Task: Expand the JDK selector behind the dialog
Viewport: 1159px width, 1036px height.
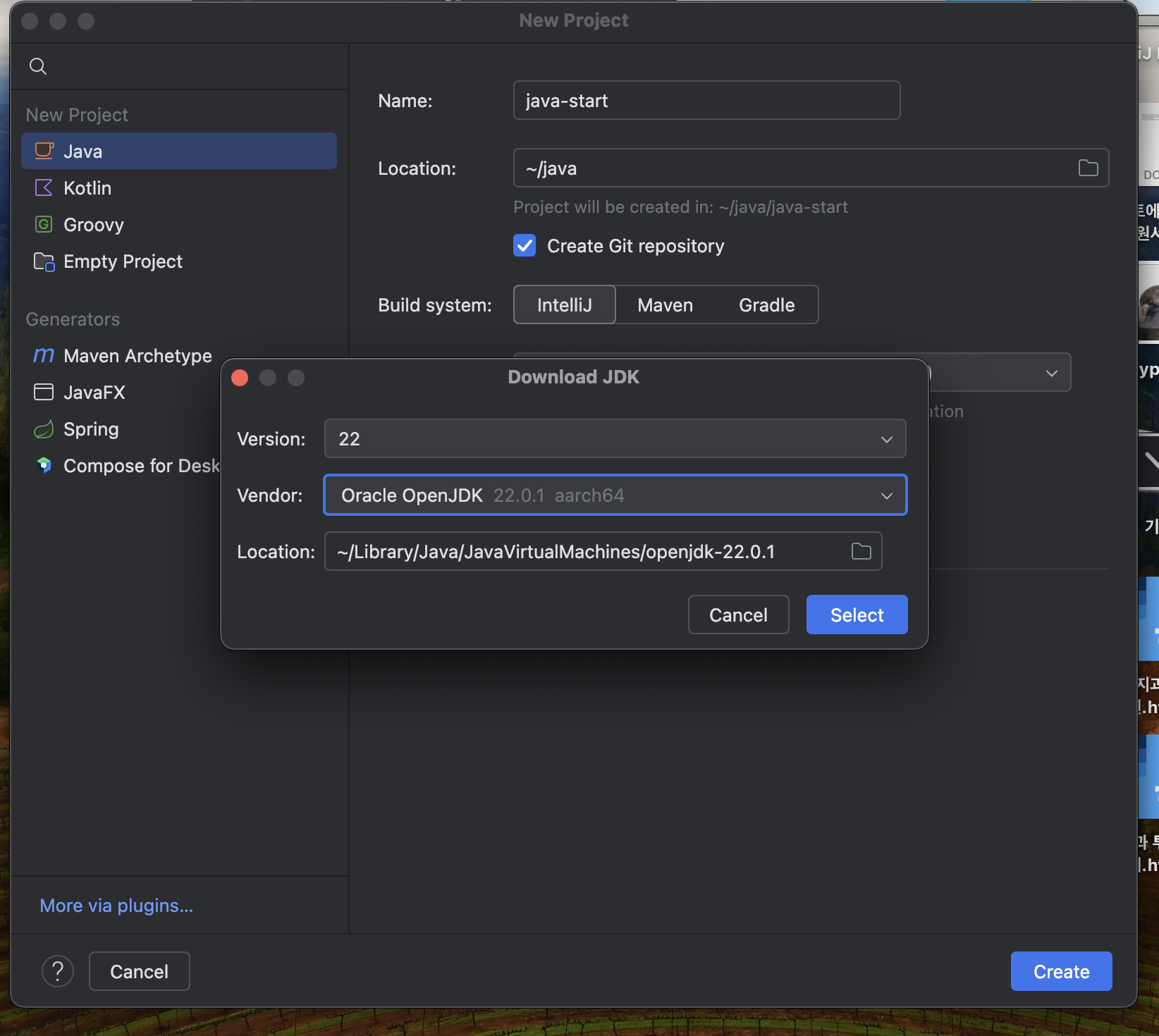Action: pos(1051,373)
